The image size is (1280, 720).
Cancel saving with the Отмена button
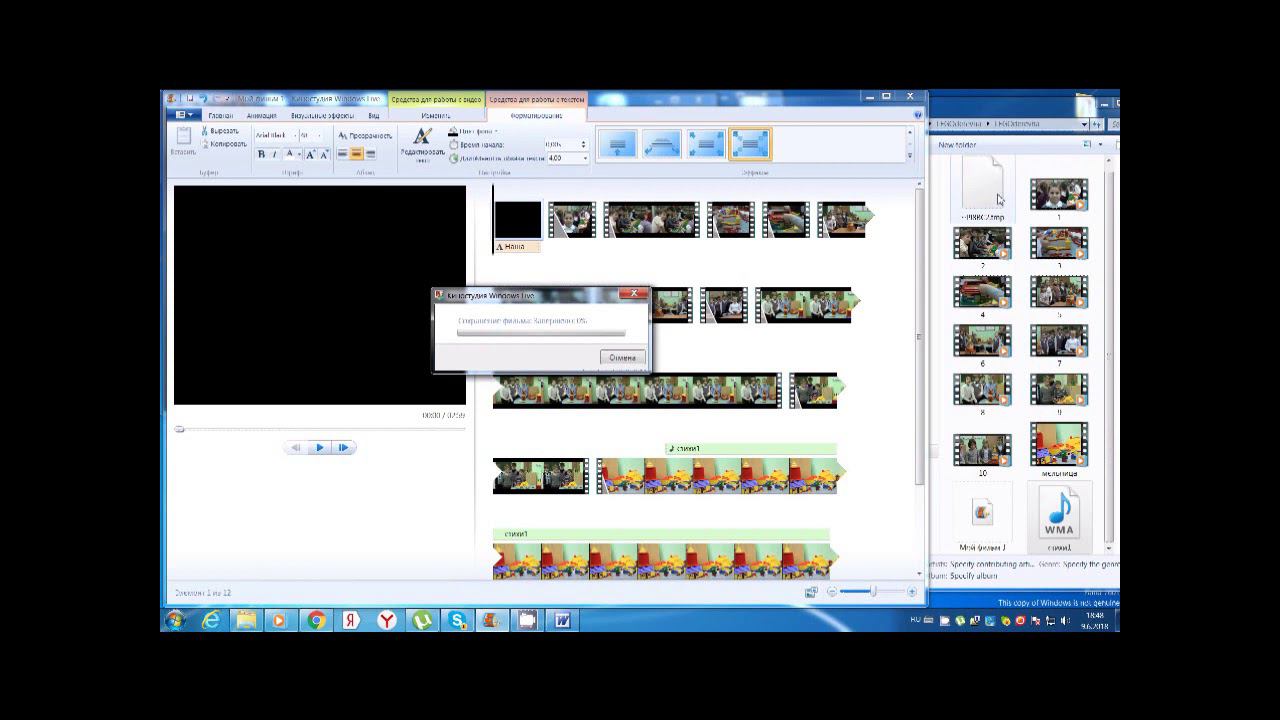(622, 357)
